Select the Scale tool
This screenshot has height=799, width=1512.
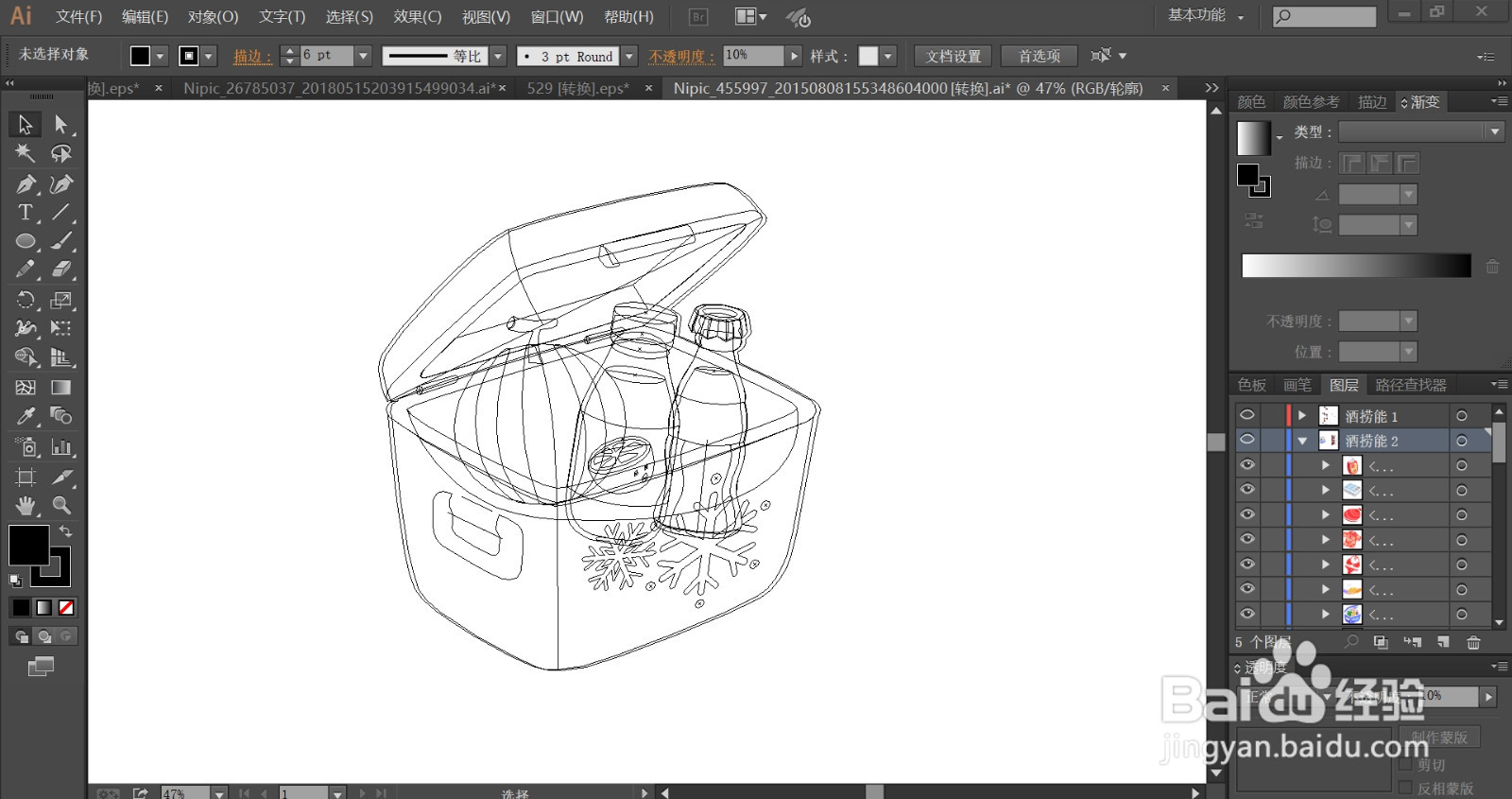point(61,301)
